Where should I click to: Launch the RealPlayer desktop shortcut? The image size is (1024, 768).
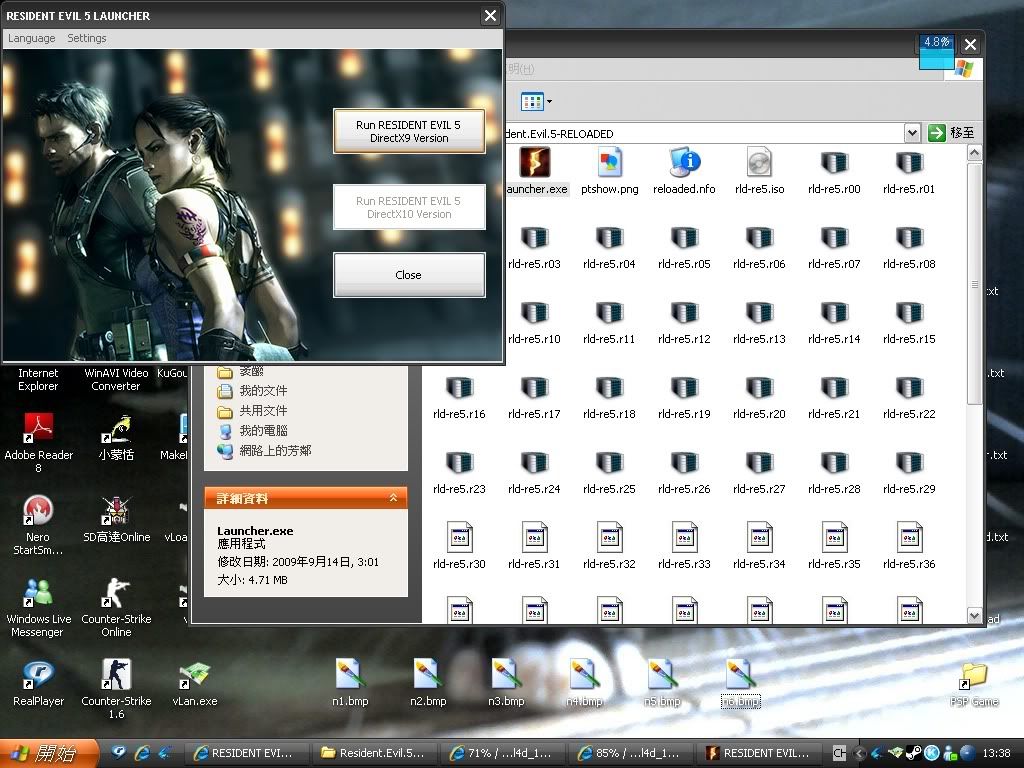tap(38, 675)
